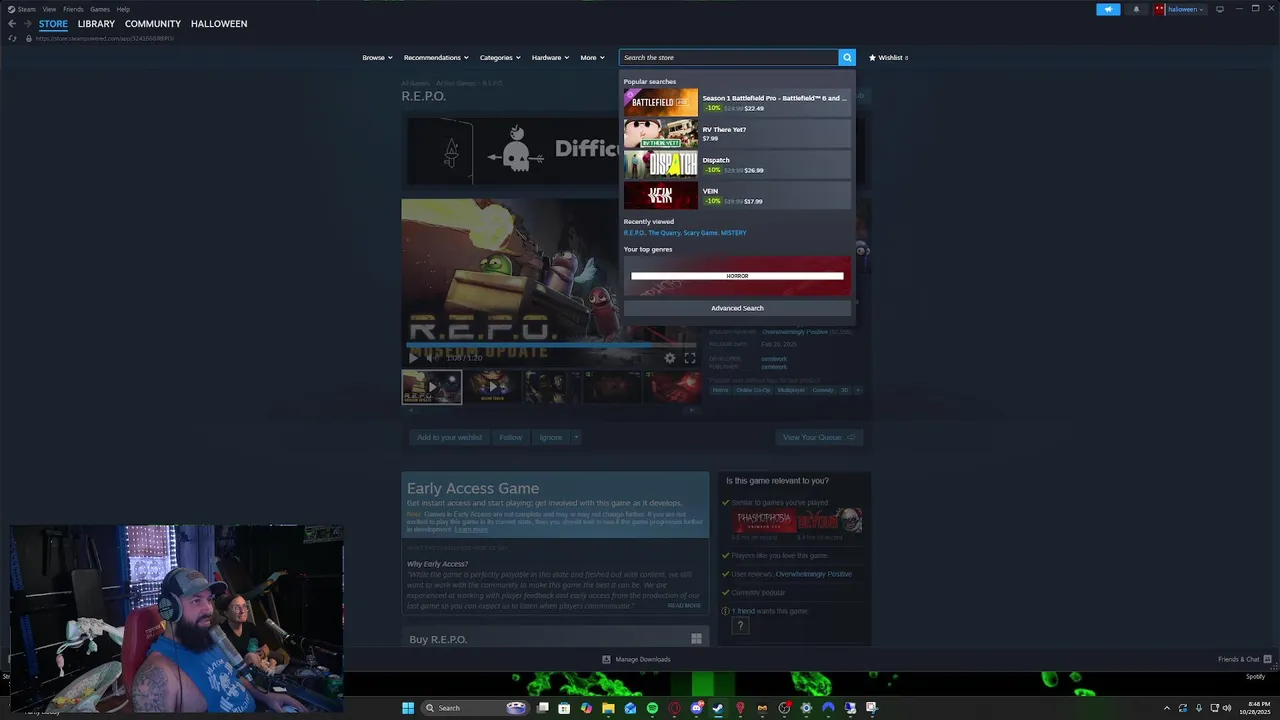Expand the Browse dropdown
Screen dimensions: 1280x720
coord(377,57)
